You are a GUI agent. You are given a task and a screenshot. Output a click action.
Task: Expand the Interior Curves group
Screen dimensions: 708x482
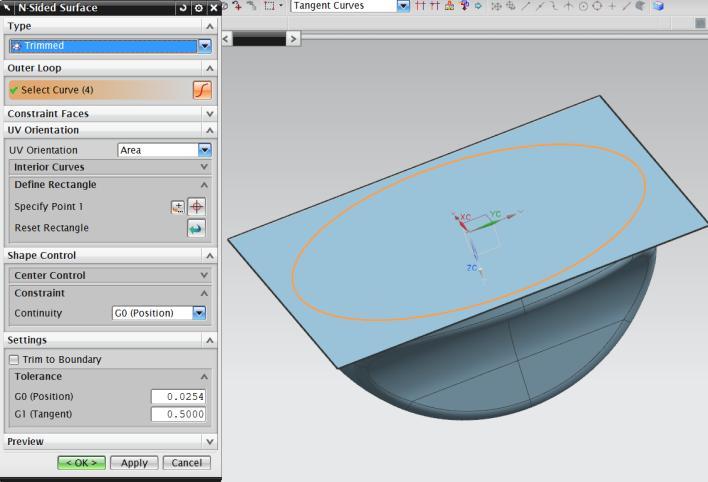pyautogui.click(x=204, y=167)
